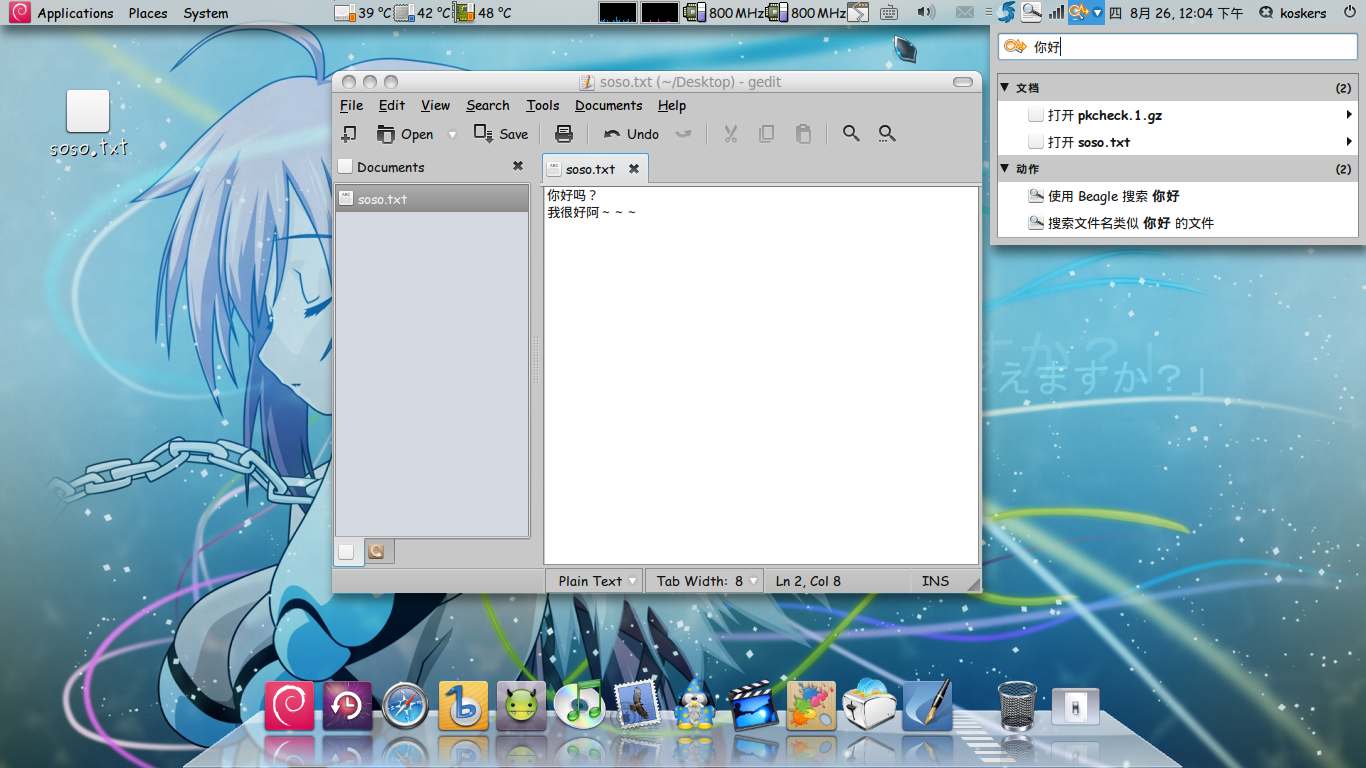Open the Edit menu in gedit

pos(392,105)
